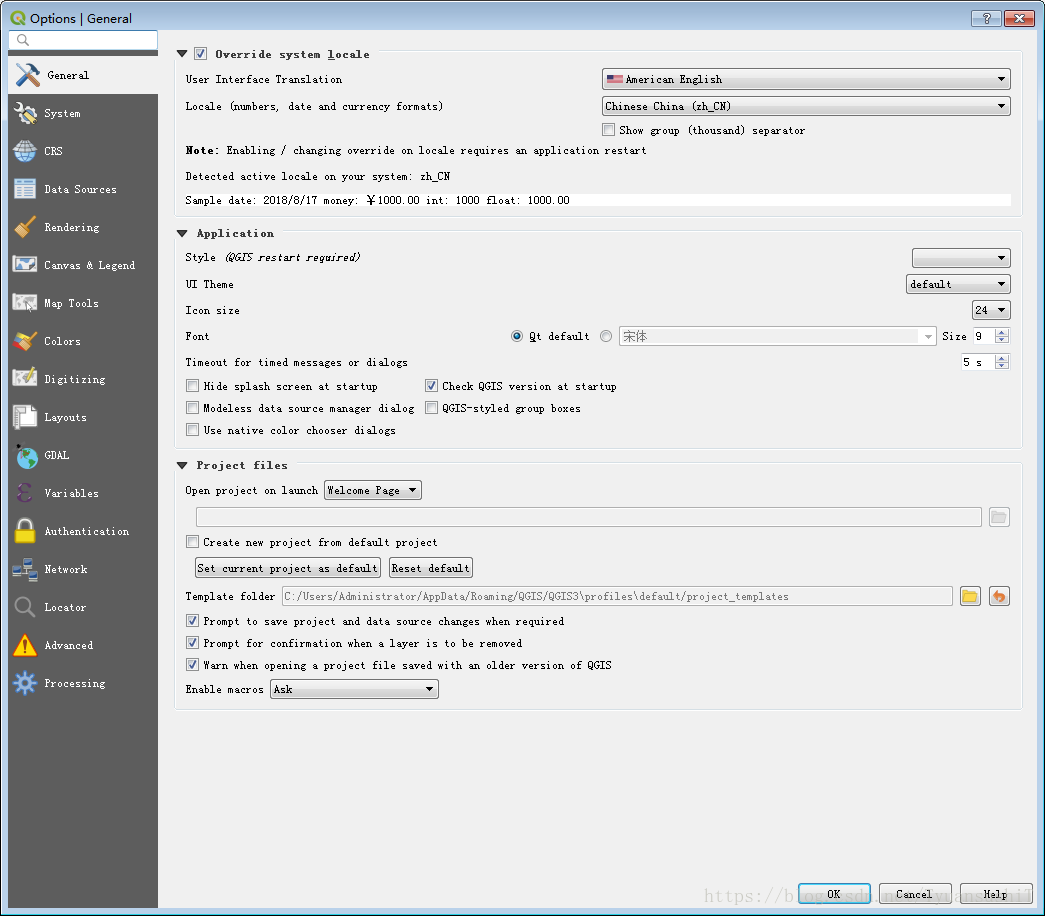1045x916 pixels.
Task: Click the Data Sources table icon
Action: [25, 189]
